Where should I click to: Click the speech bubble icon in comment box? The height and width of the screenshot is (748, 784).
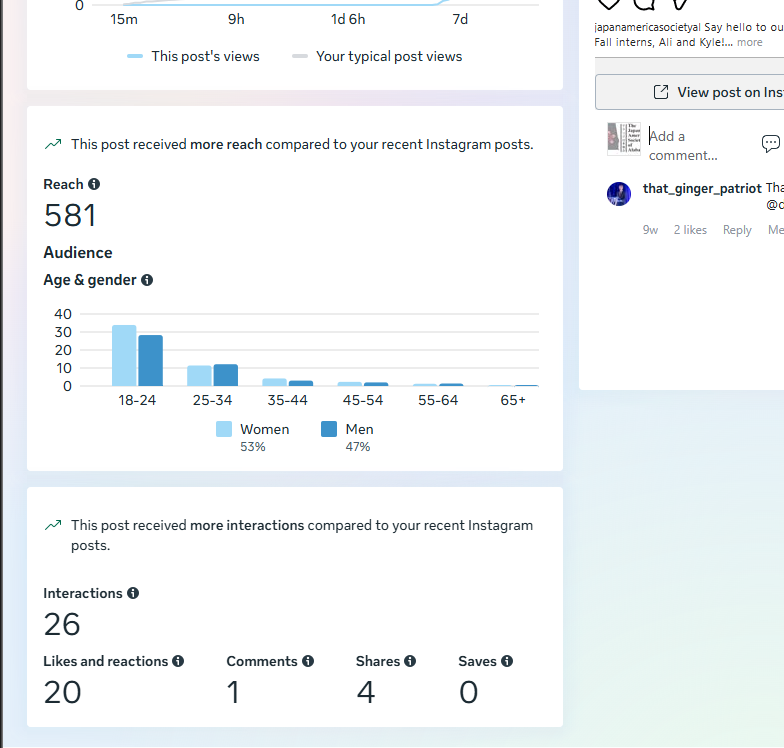point(770,143)
